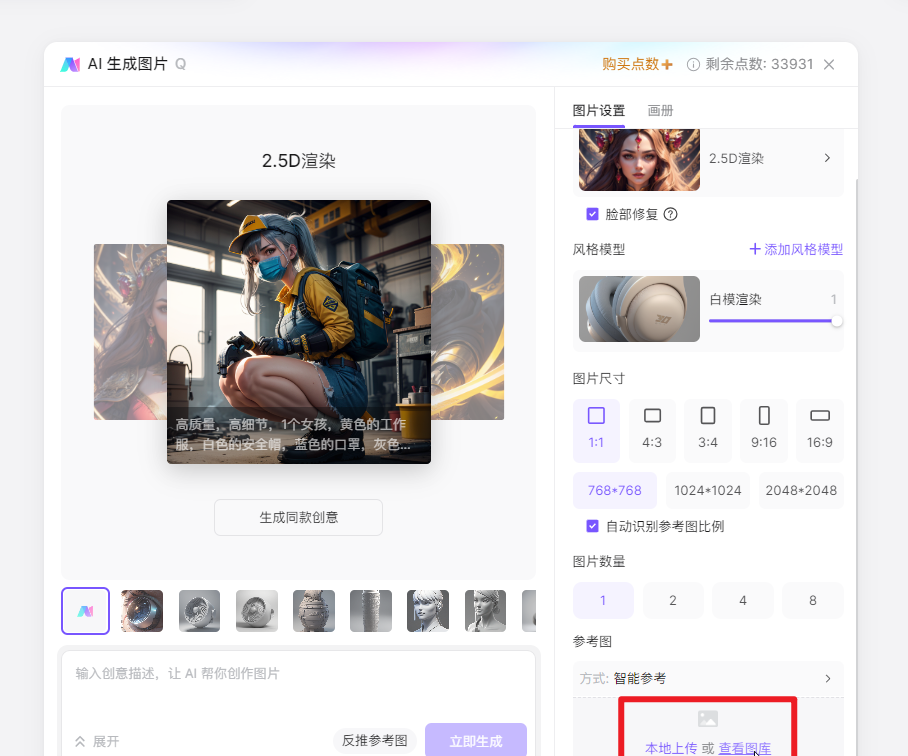The width and height of the screenshot is (908, 756).
Task: Click the 2.5D渲染 model portrait thumbnail
Action: pos(639,160)
